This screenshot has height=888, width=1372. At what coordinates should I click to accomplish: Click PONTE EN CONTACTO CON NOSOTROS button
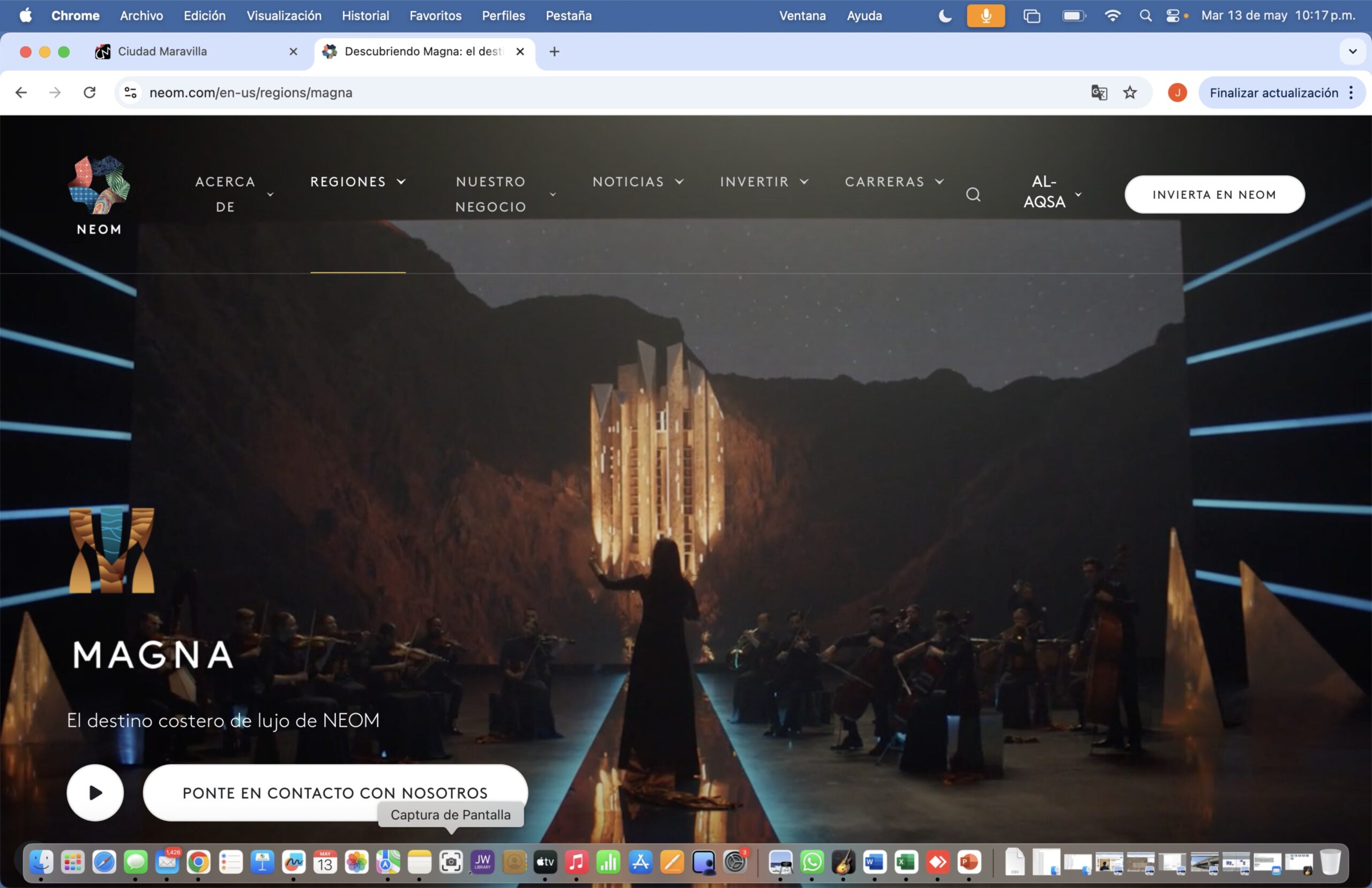click(x=334, y=792)
